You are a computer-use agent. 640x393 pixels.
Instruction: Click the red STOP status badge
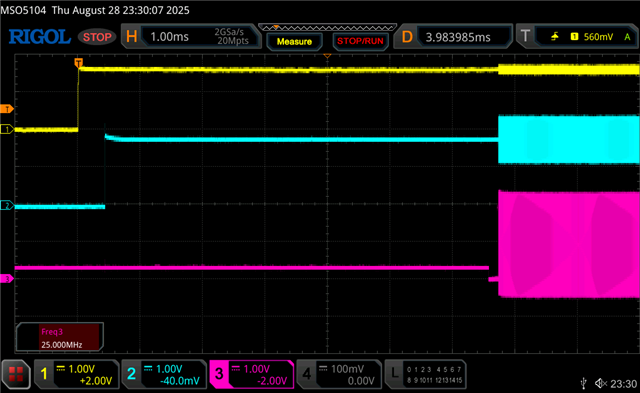[97, 37]
